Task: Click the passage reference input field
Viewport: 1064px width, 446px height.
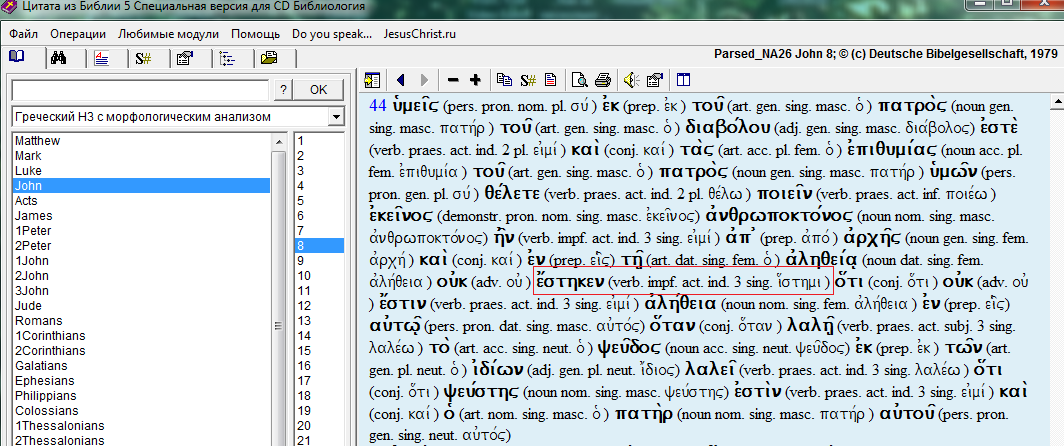Action: coord(140,90)
